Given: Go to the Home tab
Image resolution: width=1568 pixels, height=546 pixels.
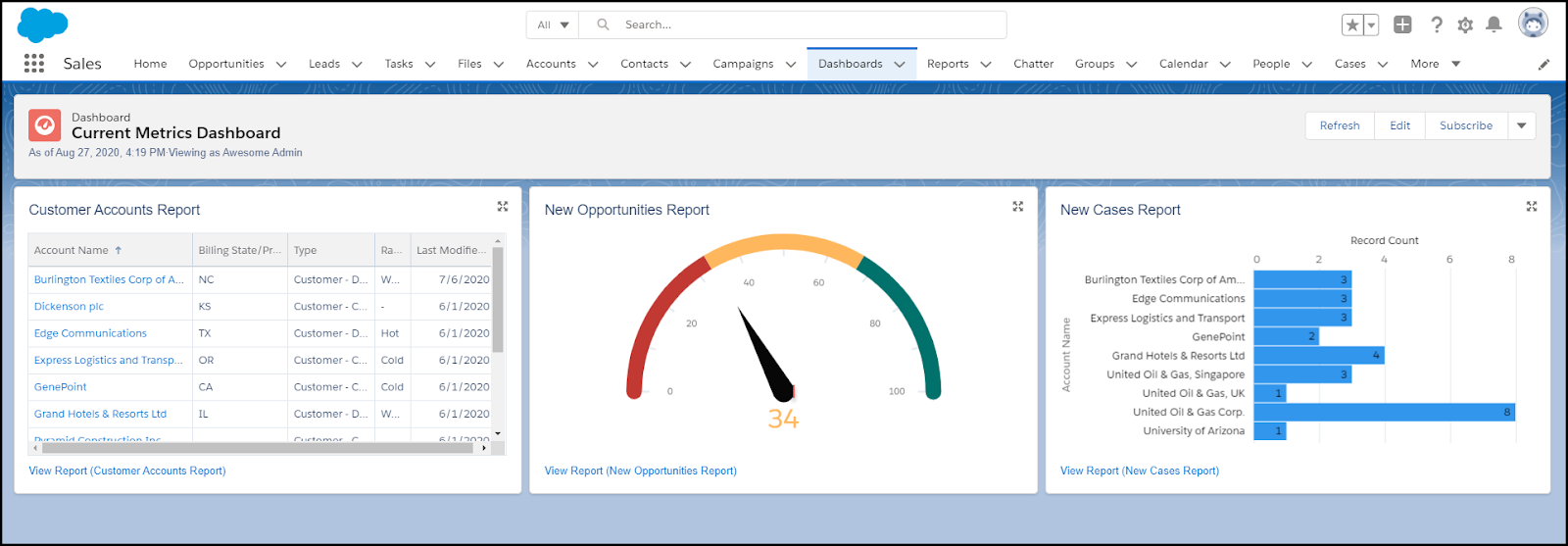Looking at the screenshot, I should [150, 64].
